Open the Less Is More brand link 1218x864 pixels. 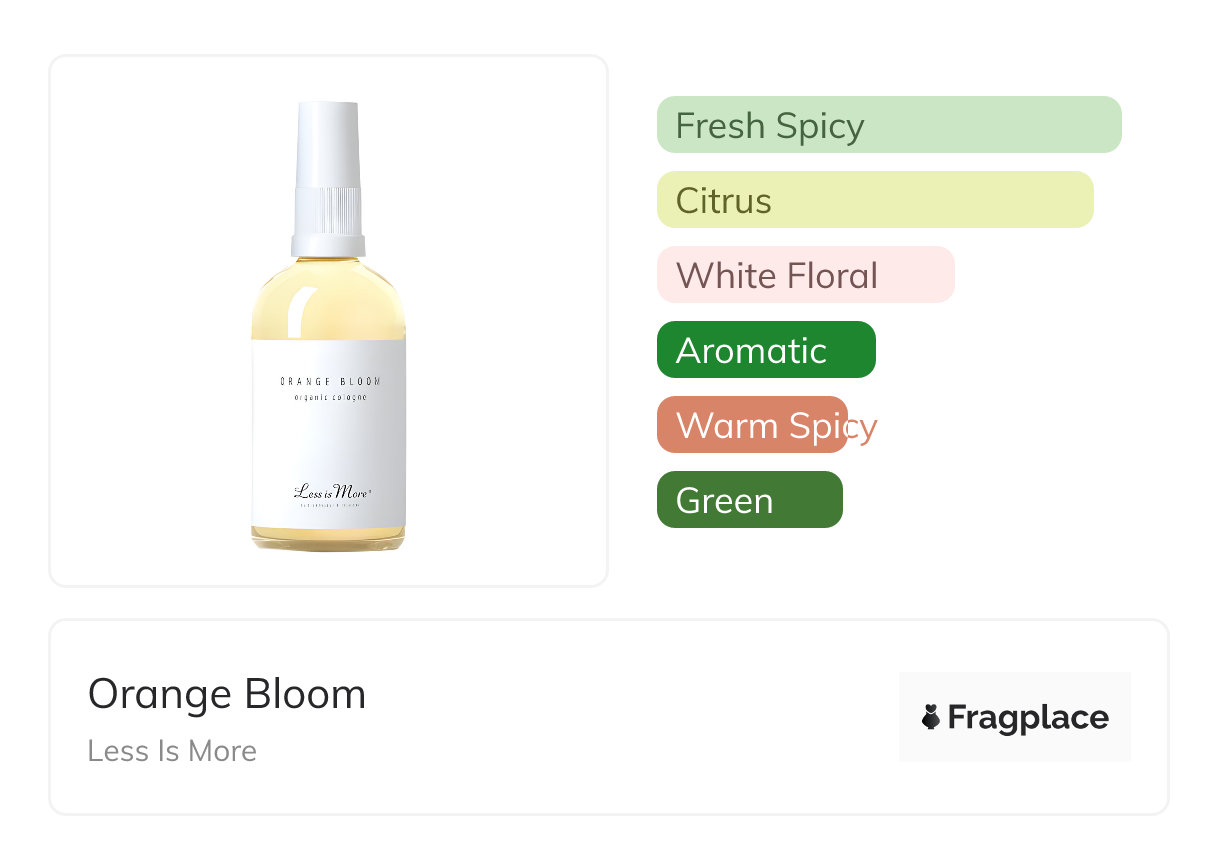coord(172,750)
